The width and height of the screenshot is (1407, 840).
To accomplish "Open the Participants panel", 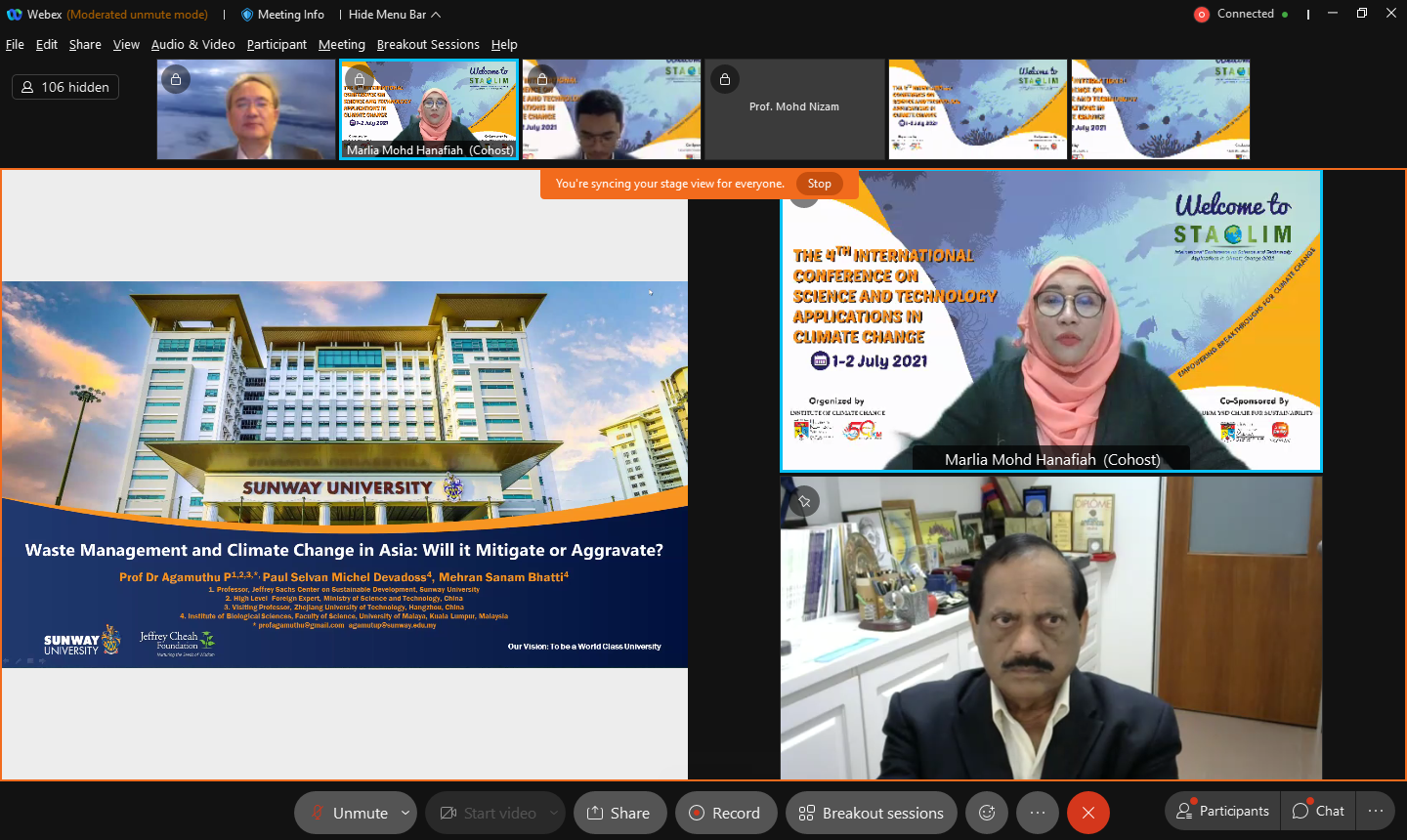I will [1223, 811].
